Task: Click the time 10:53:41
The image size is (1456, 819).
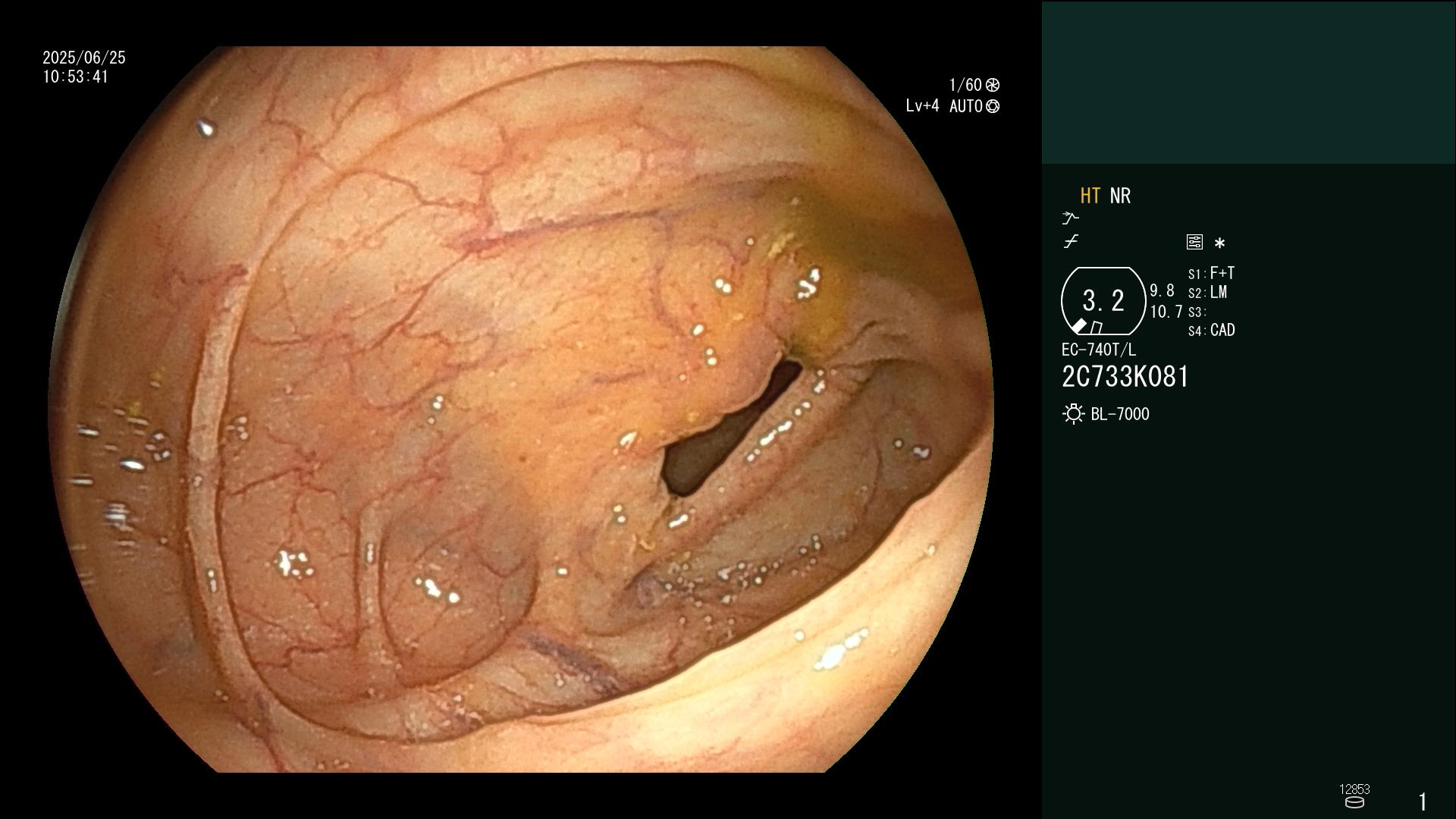Action: click(76, 77)
